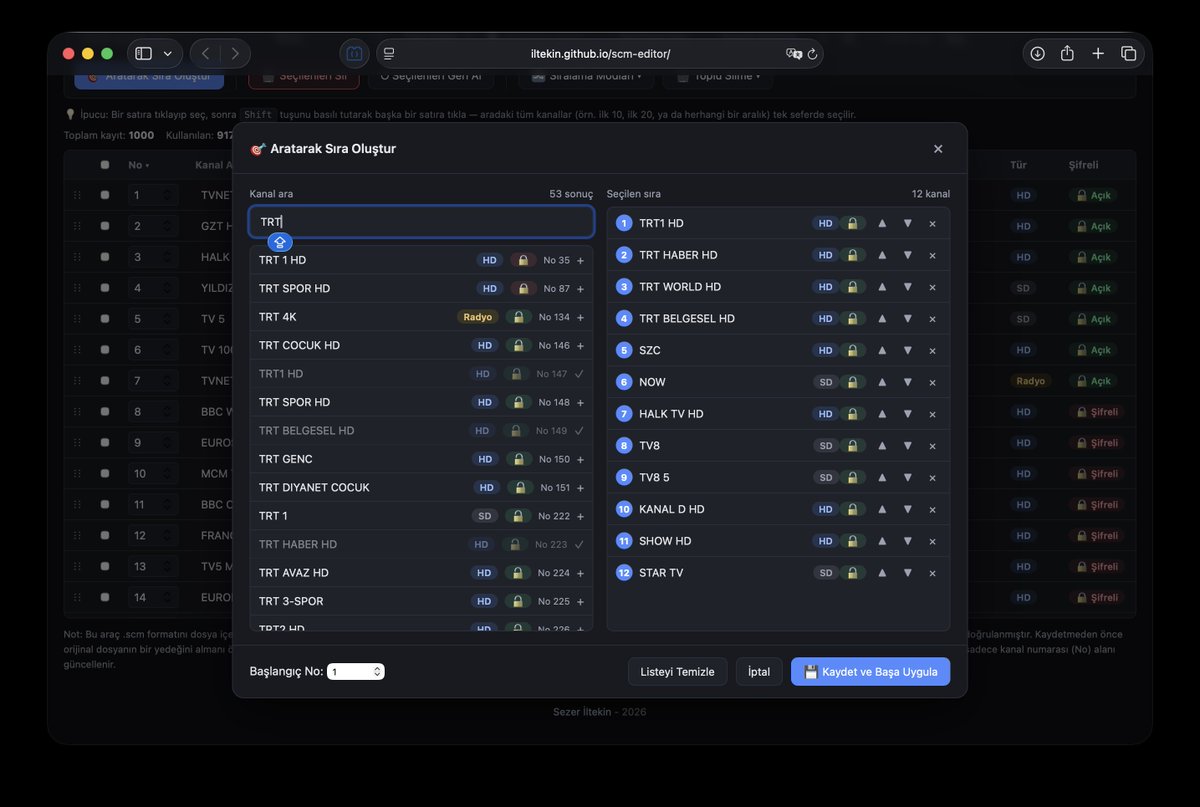The width and height of the screenshot is (1200, 807).
Task: Click the Tür column header
Action: (1018, 165)
